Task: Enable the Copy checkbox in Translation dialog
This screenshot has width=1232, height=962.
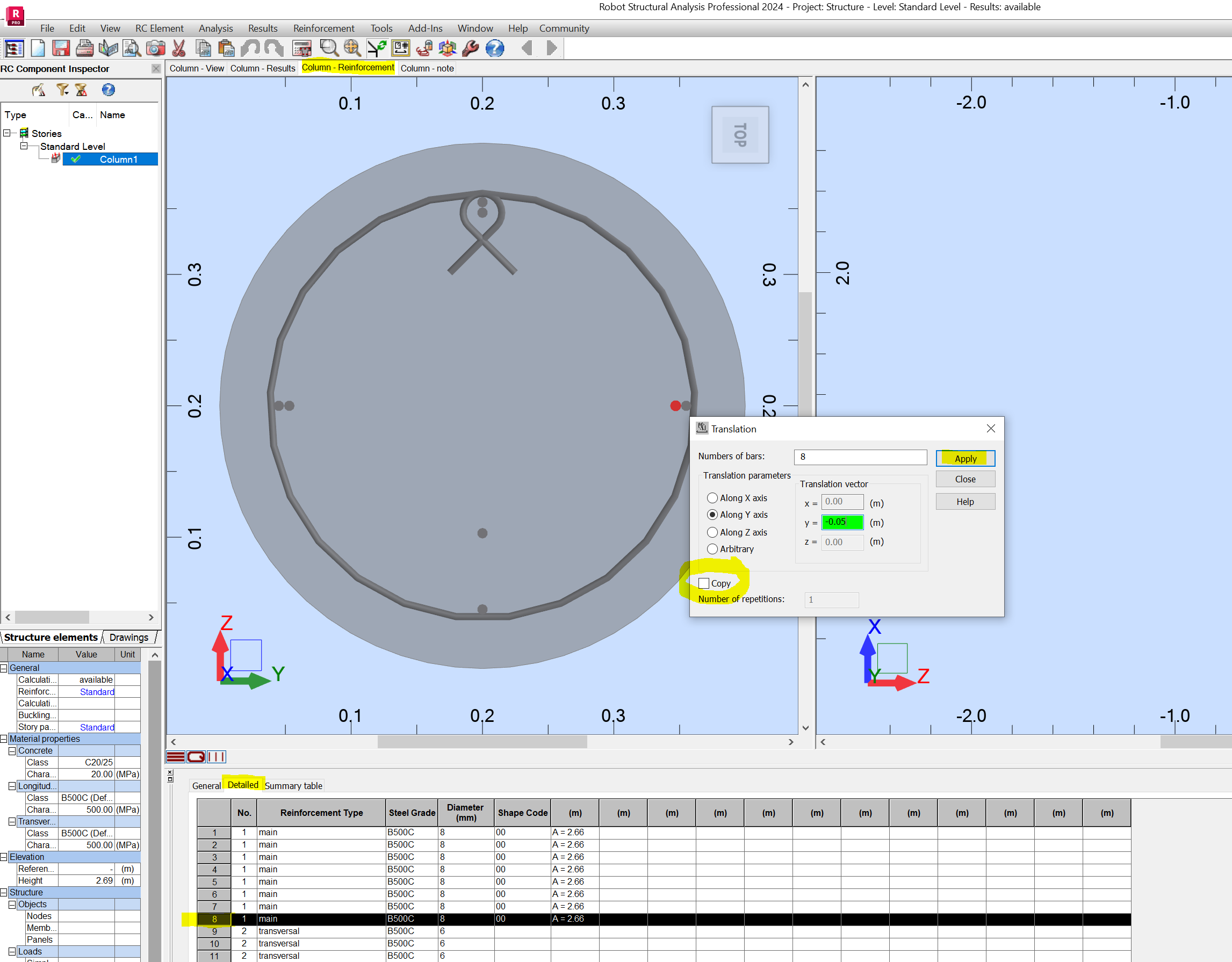Action: [x=703, y=583]
